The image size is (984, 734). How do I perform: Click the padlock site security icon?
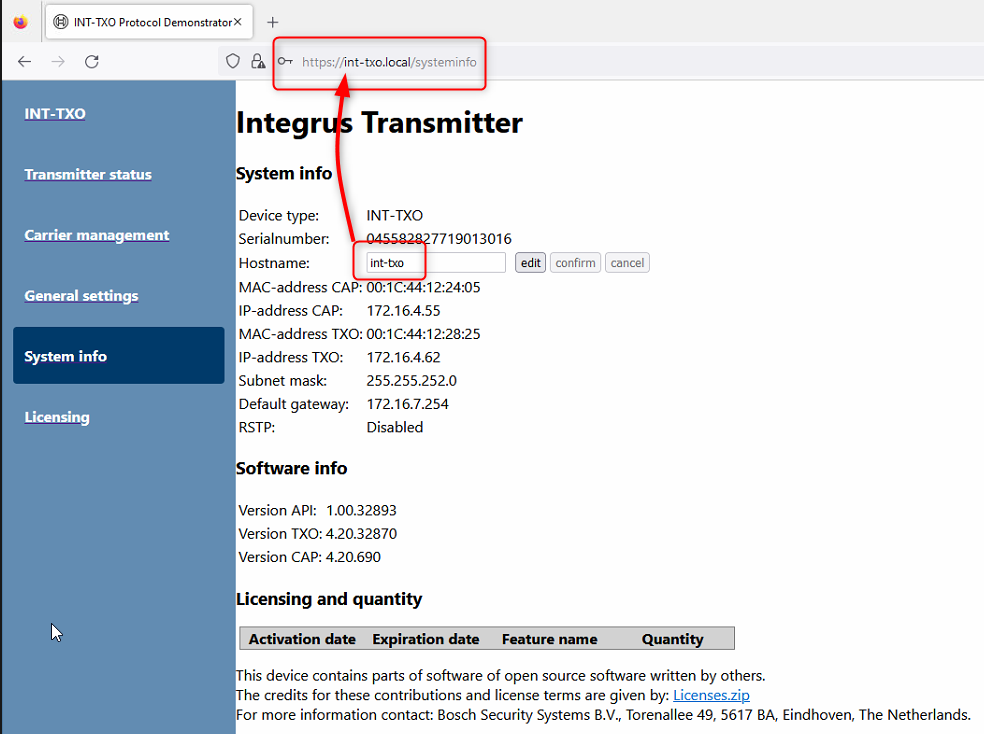point(258,62)
